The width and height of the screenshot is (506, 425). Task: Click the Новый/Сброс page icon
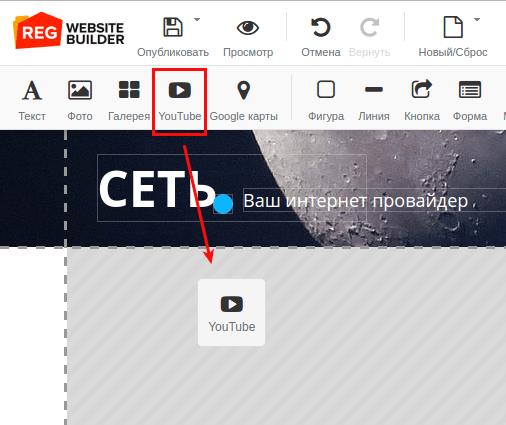tap(453, 27)
